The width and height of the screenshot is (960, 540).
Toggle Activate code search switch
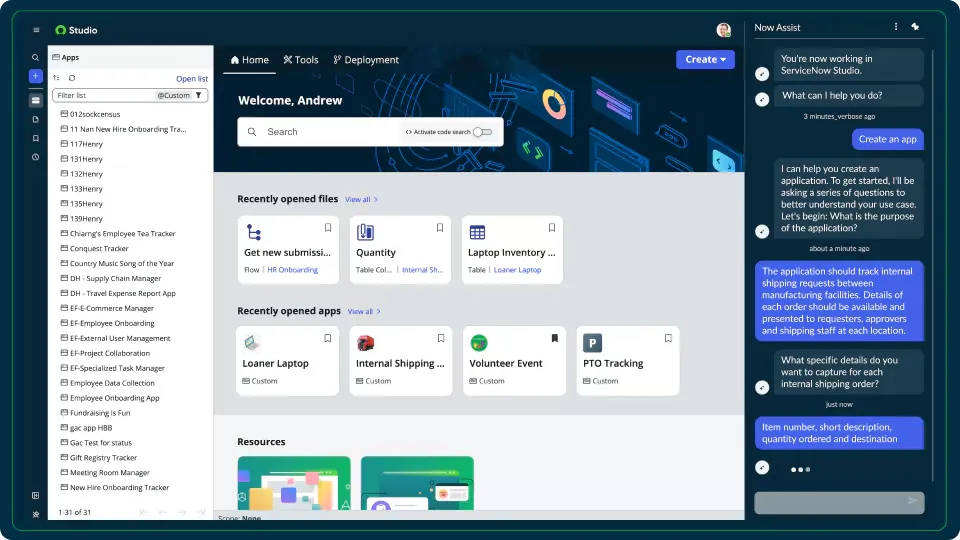click(482, 132)
